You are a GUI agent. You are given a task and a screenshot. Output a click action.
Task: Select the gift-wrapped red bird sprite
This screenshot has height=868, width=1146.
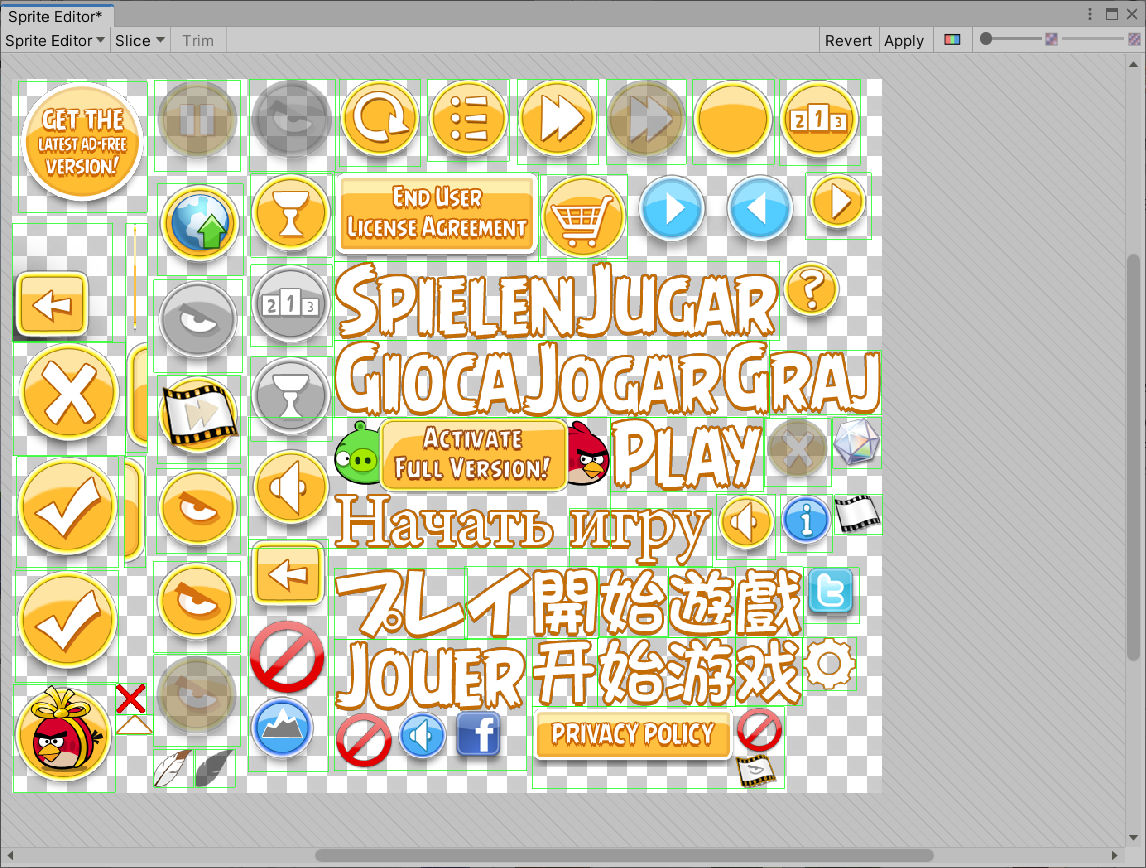coord(64,733)
